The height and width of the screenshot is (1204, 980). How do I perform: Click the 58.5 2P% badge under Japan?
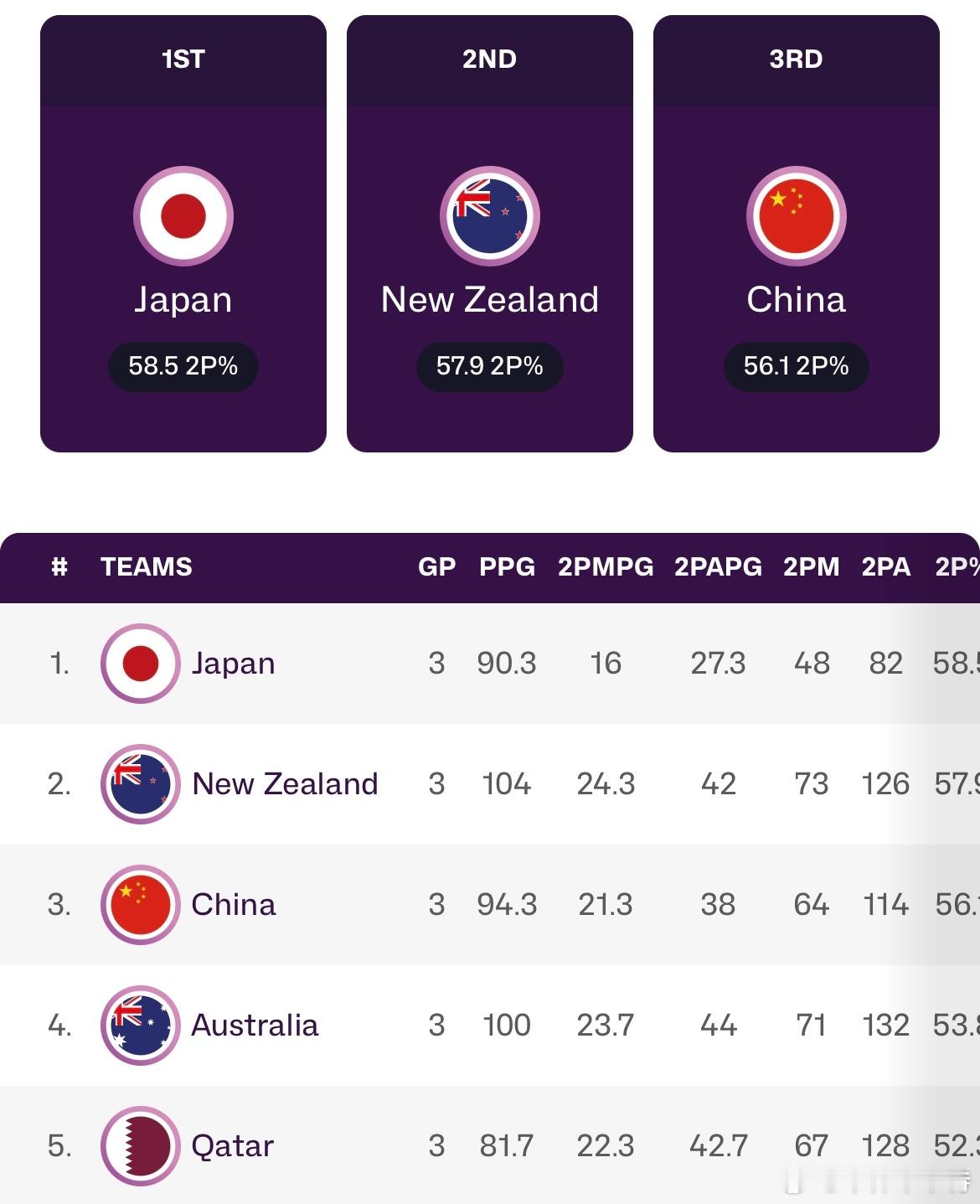tap(183, 366)
